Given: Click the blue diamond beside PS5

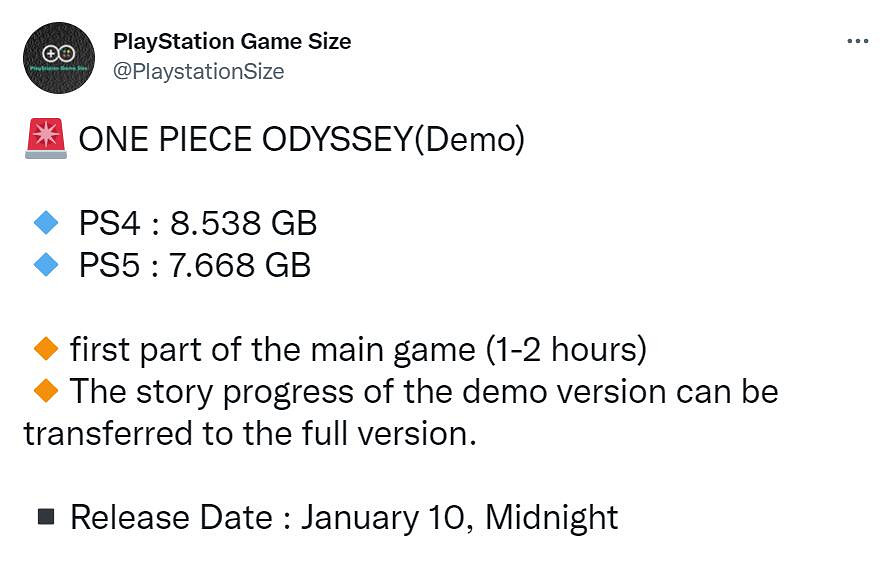Looking at the screenshot, I should pos(46,265).
